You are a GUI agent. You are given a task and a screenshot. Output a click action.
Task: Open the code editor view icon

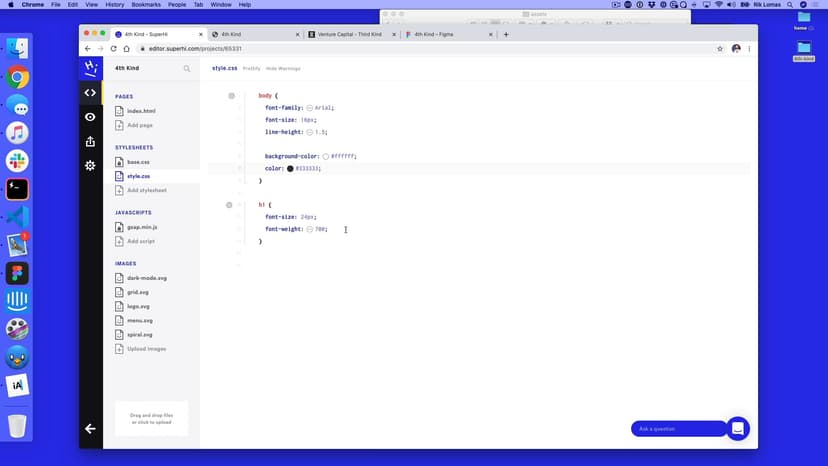(90, 93)
